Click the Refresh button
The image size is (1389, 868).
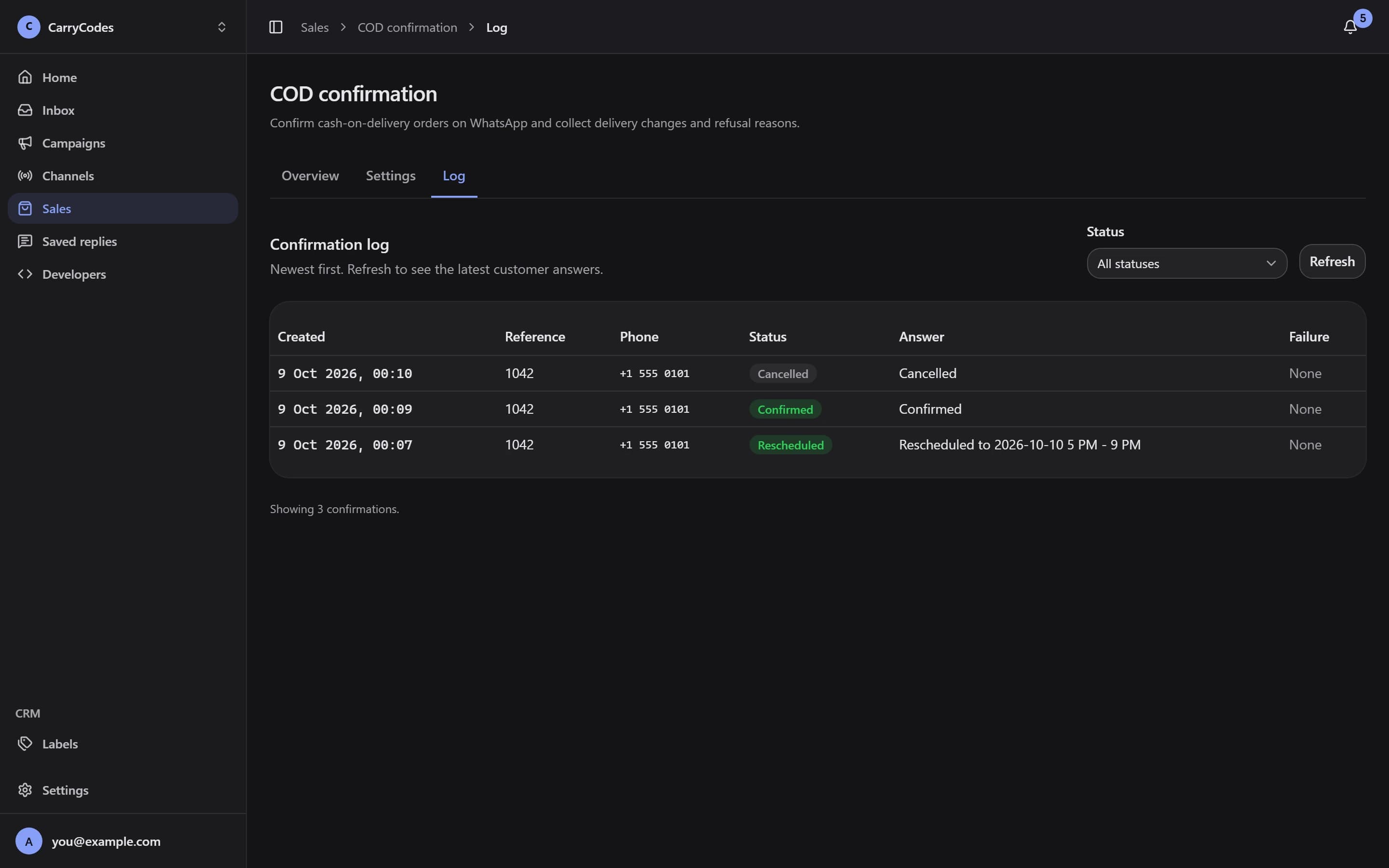click(x=1332, y=262)
